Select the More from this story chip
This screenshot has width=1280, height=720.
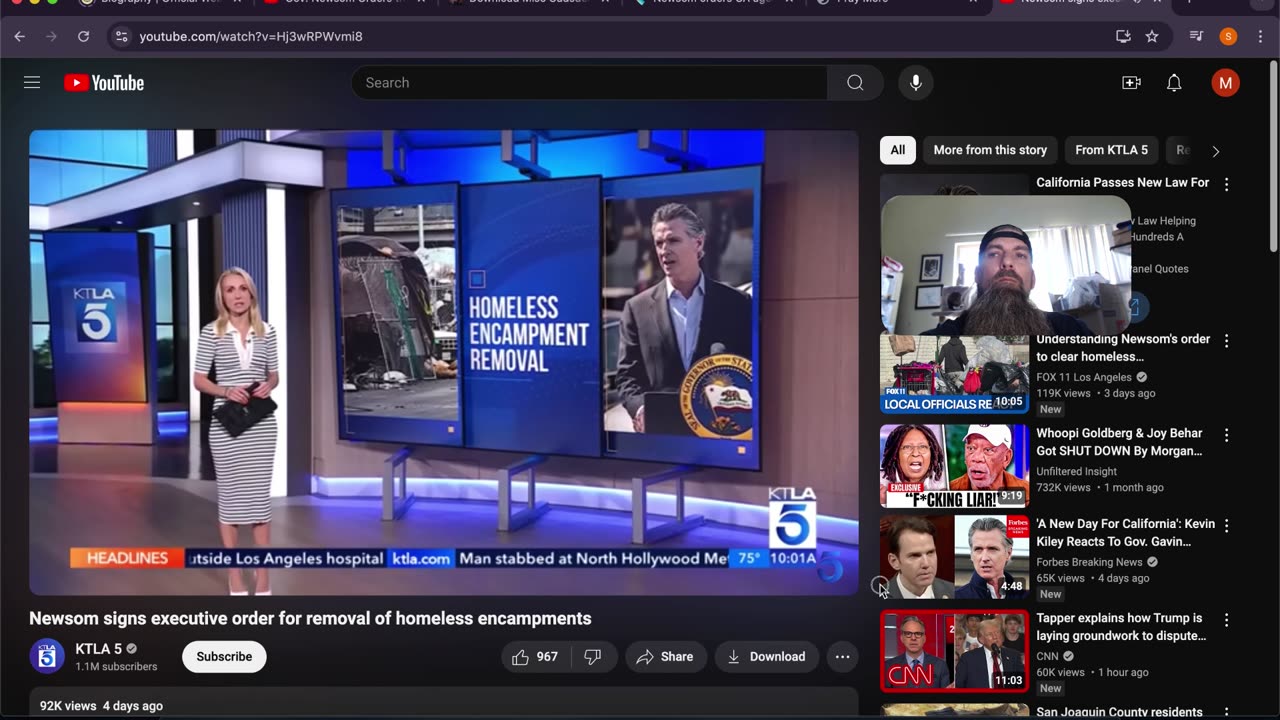(x=990, y=150)
